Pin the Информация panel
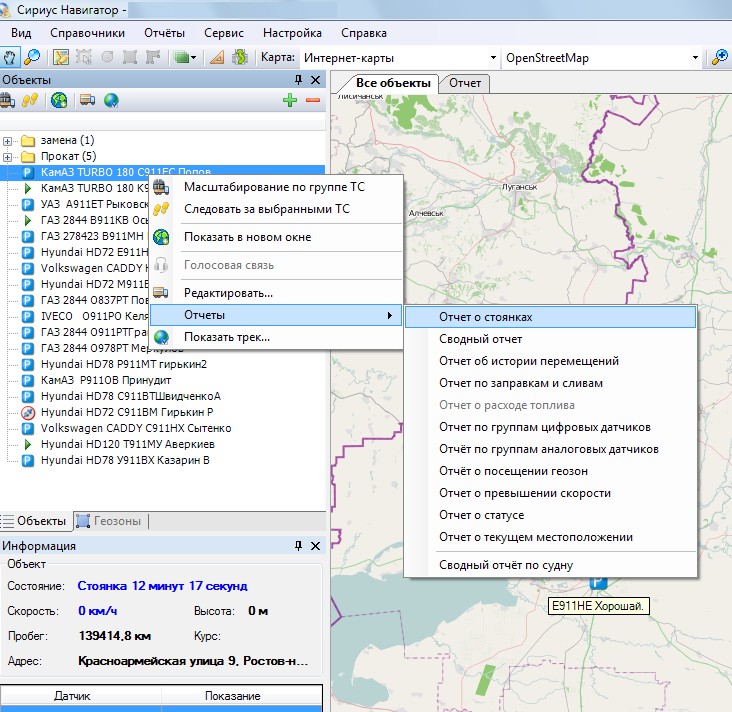The height and width of the screenshot is (712, 732). tap(298, 546)
